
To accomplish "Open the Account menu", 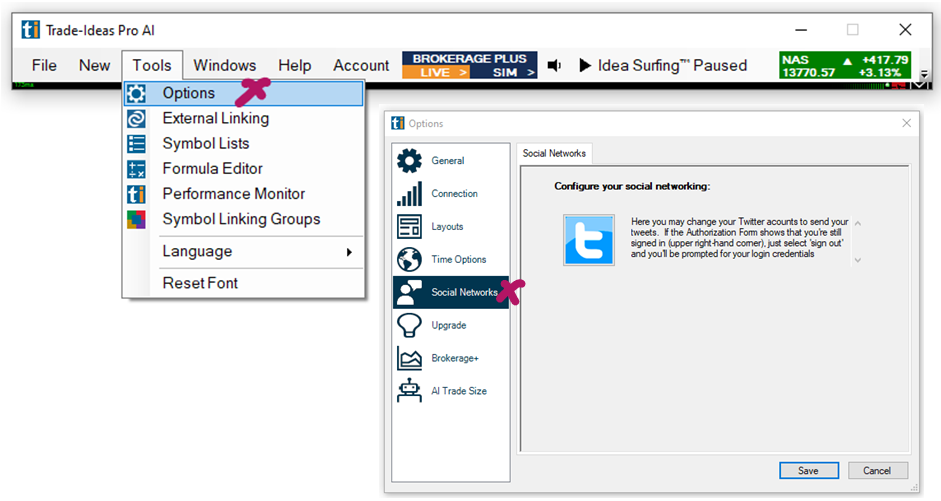I will tap(361, 65).
